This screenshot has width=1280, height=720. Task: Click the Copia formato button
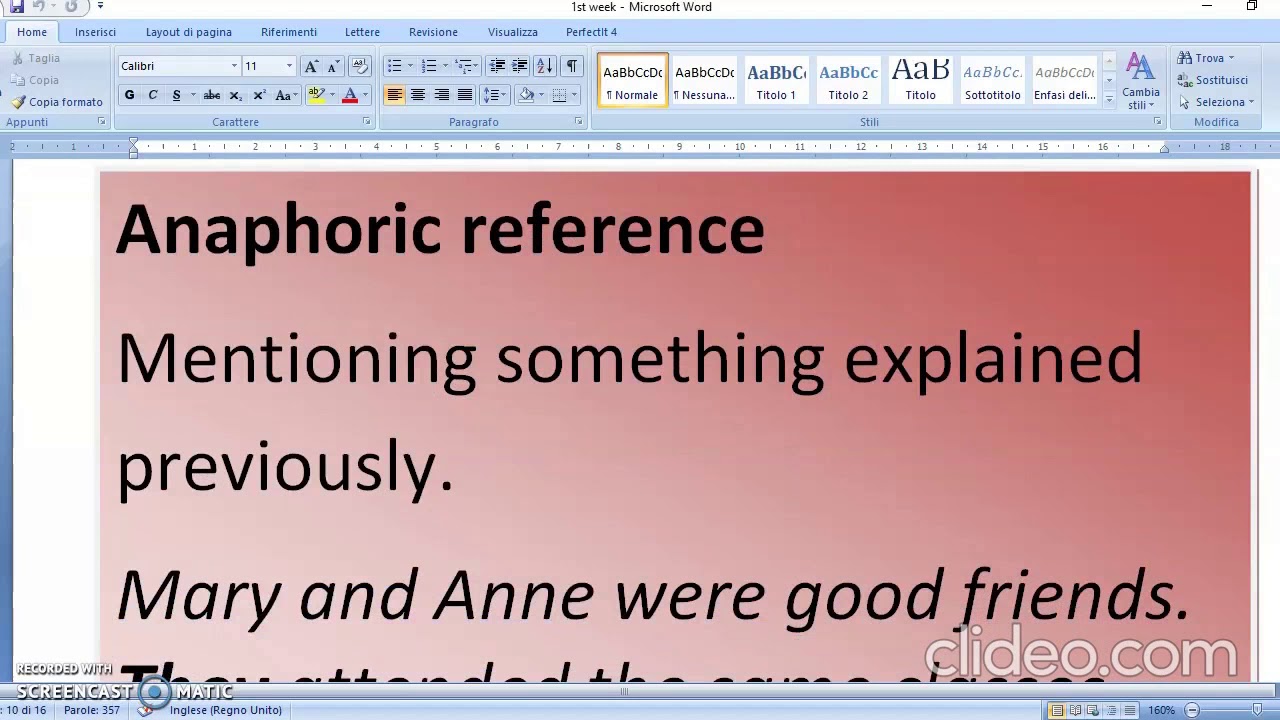[58, 102]
